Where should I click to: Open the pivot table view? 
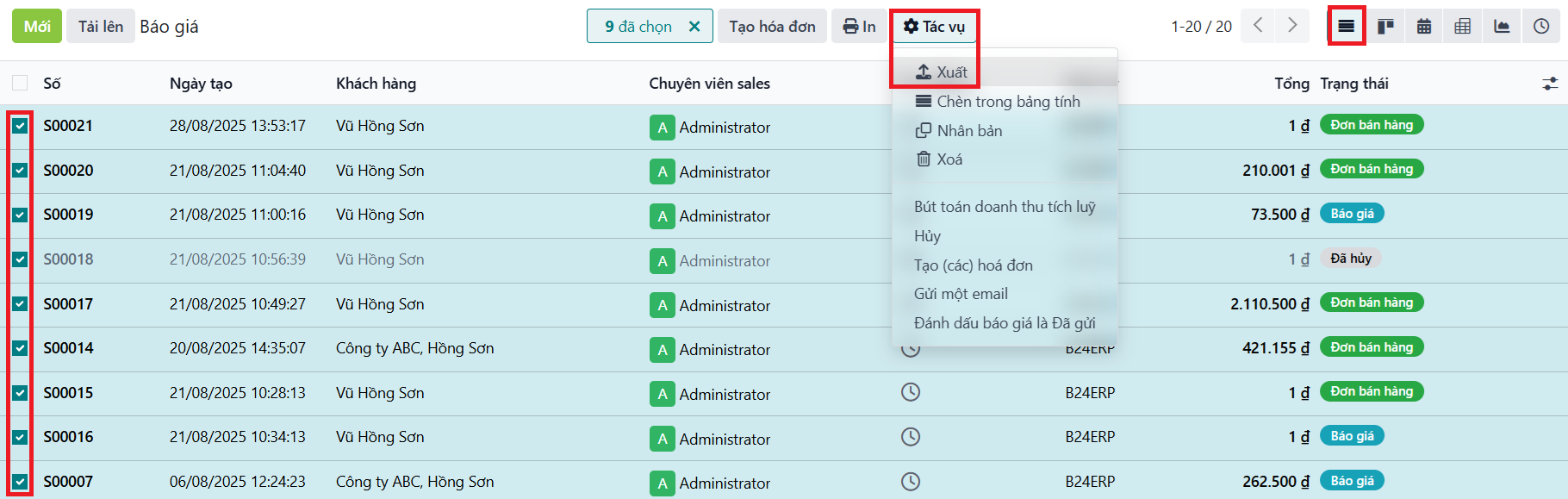[1463, 26]
